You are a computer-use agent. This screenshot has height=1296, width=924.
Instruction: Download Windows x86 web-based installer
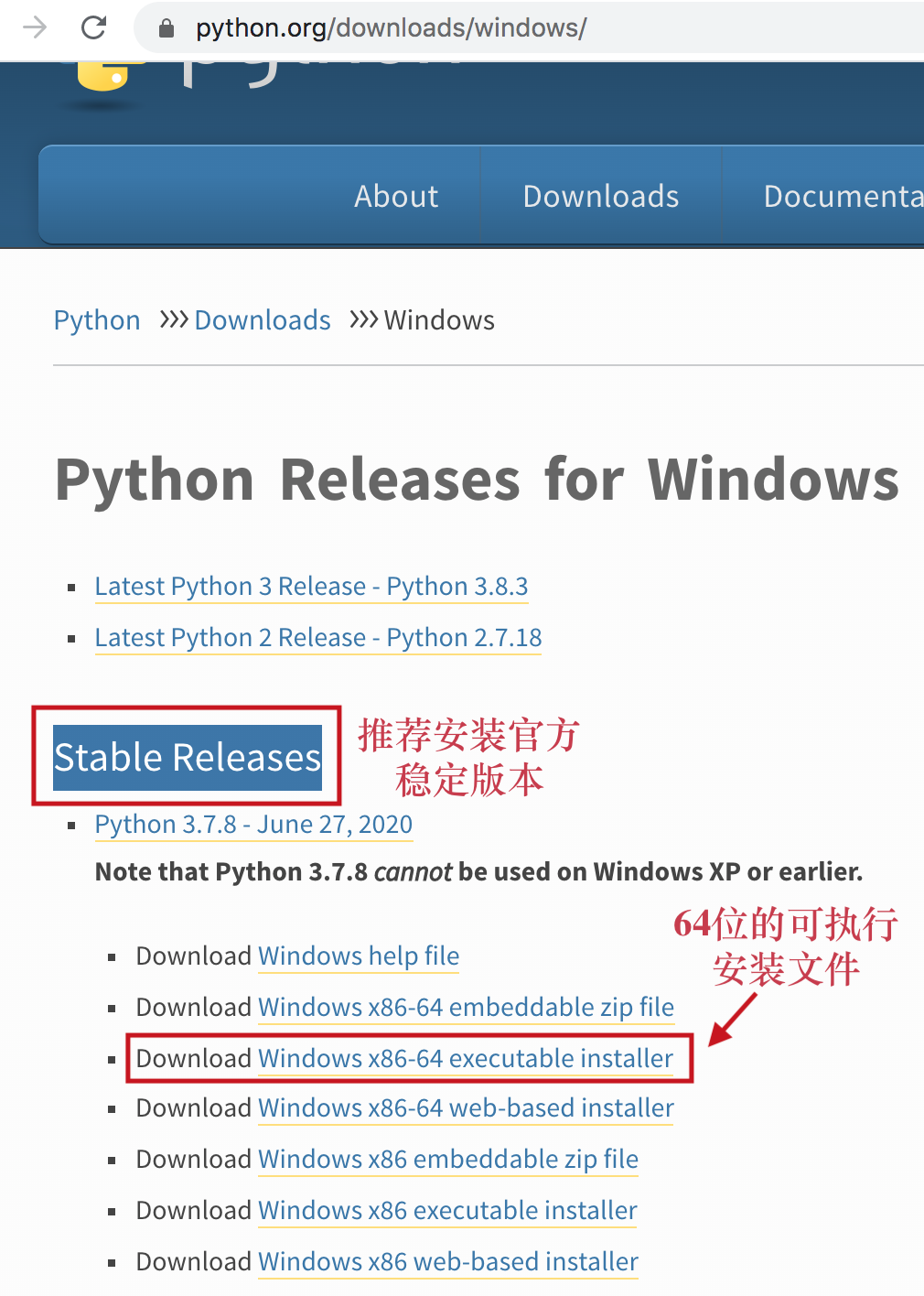tap(447, 1261)
